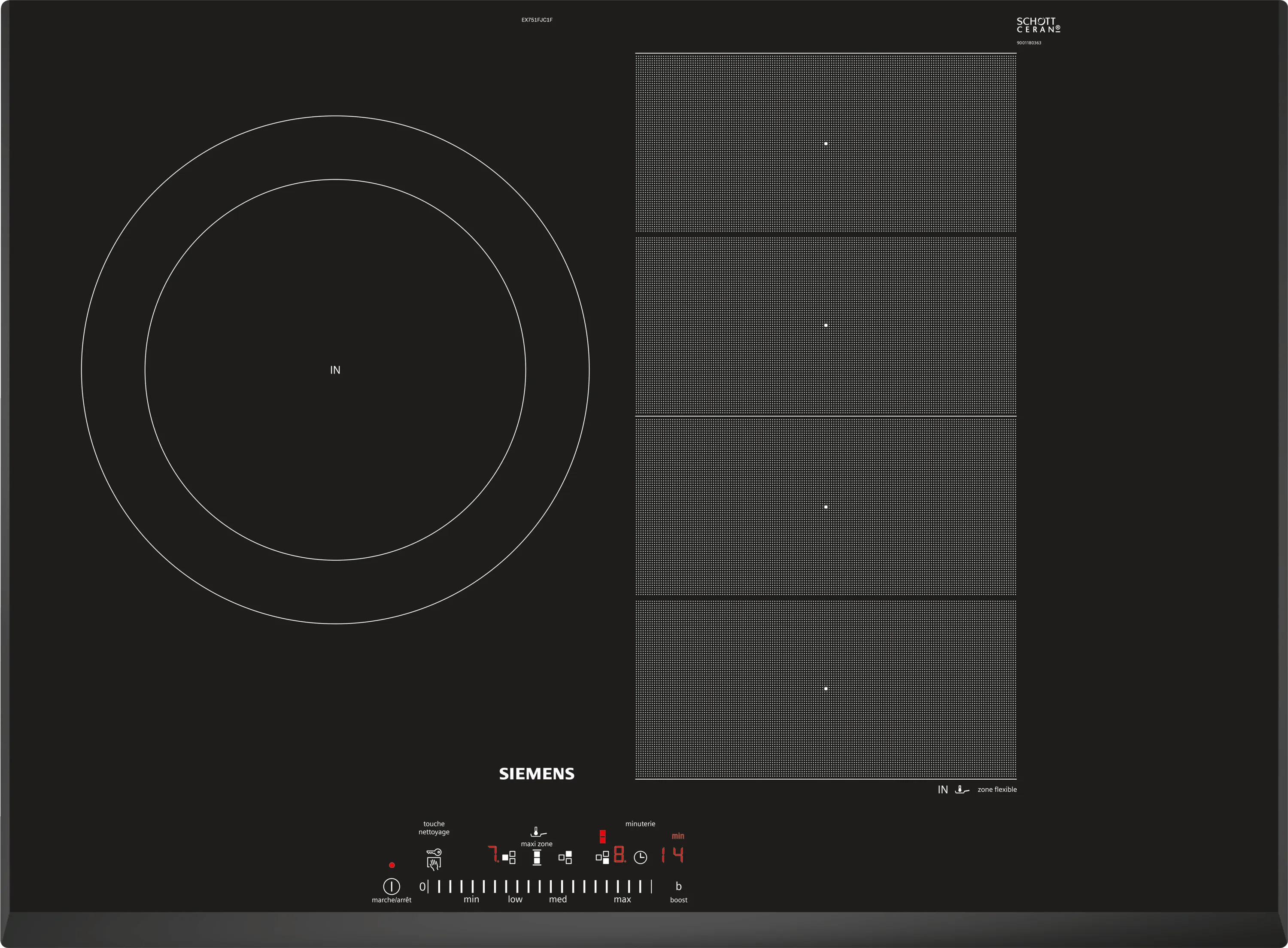Click the first (rearmost) flex zone segment
This screenshot has height=948, width=1288.
pos(826,143)
